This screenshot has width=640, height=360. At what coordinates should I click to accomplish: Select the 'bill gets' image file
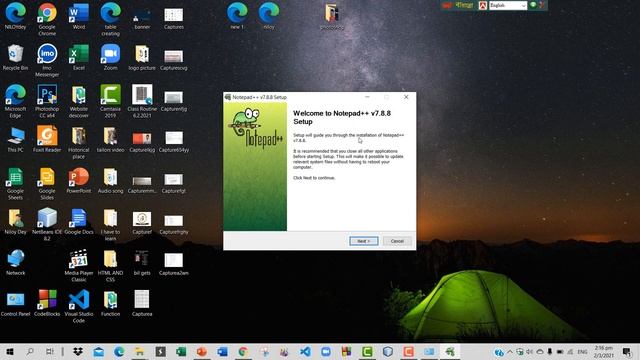coord(142,262)
